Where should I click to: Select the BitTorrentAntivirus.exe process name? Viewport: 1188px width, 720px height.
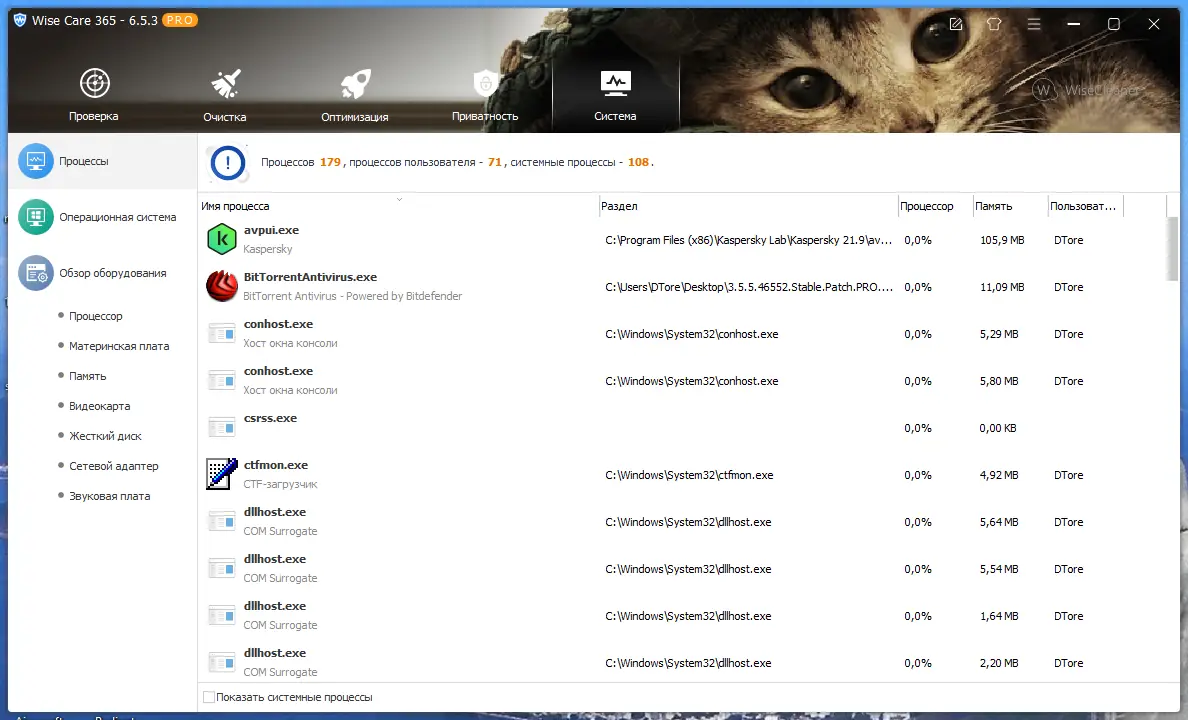tap(310, 277)
